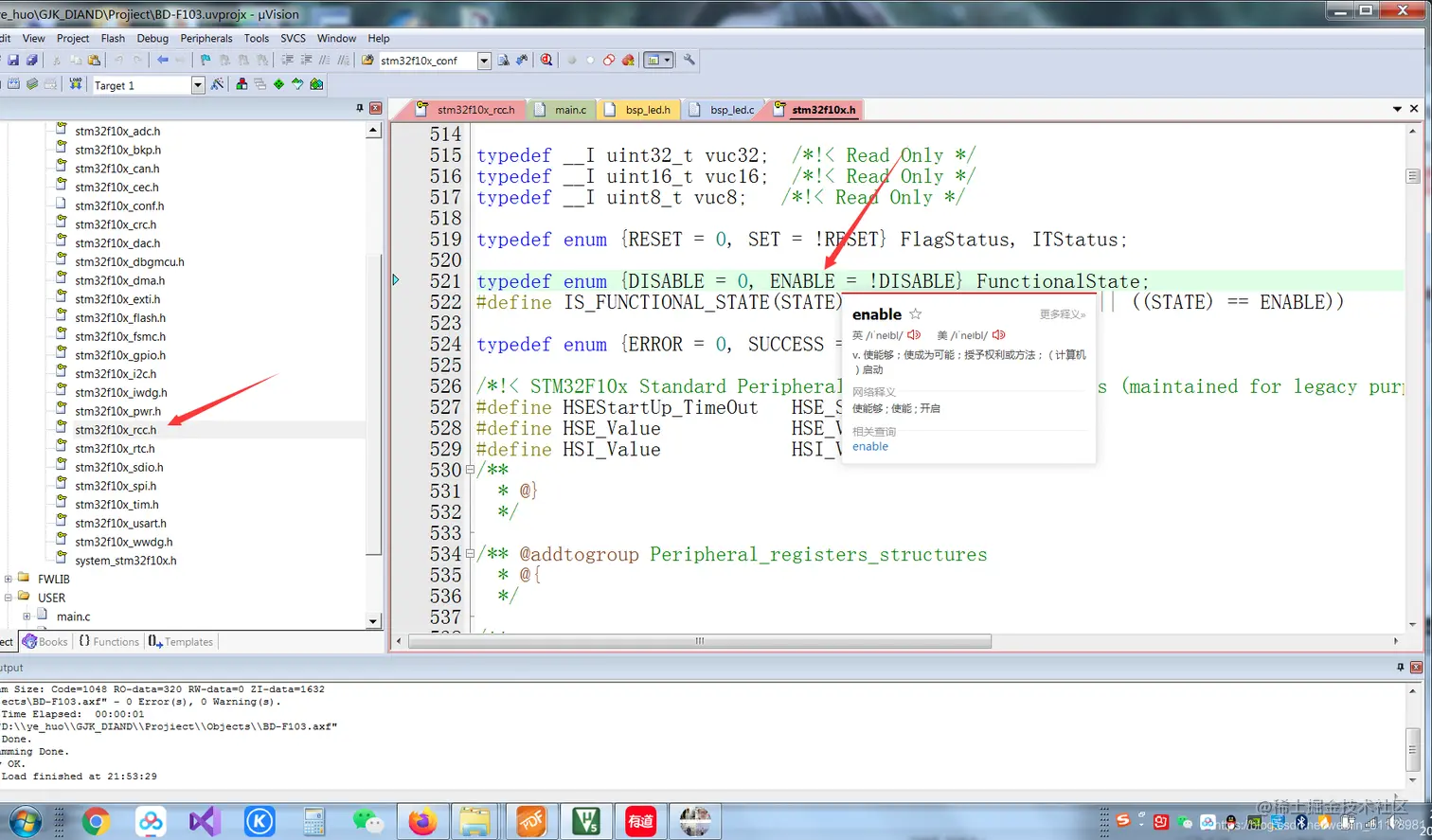The image size is (1432, 840).
Task: Click the Kill all breakpoints icon
Action: (x=627, y=60)
